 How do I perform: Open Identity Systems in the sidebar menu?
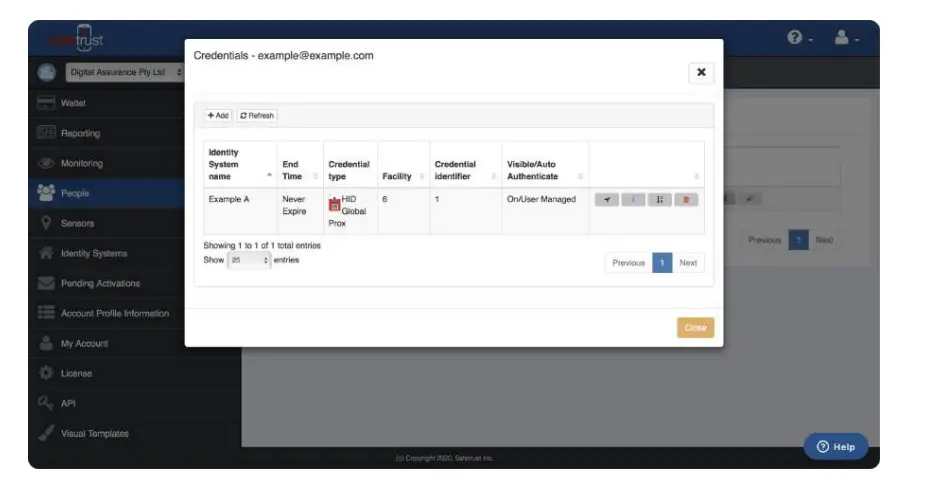click(94, 253)
